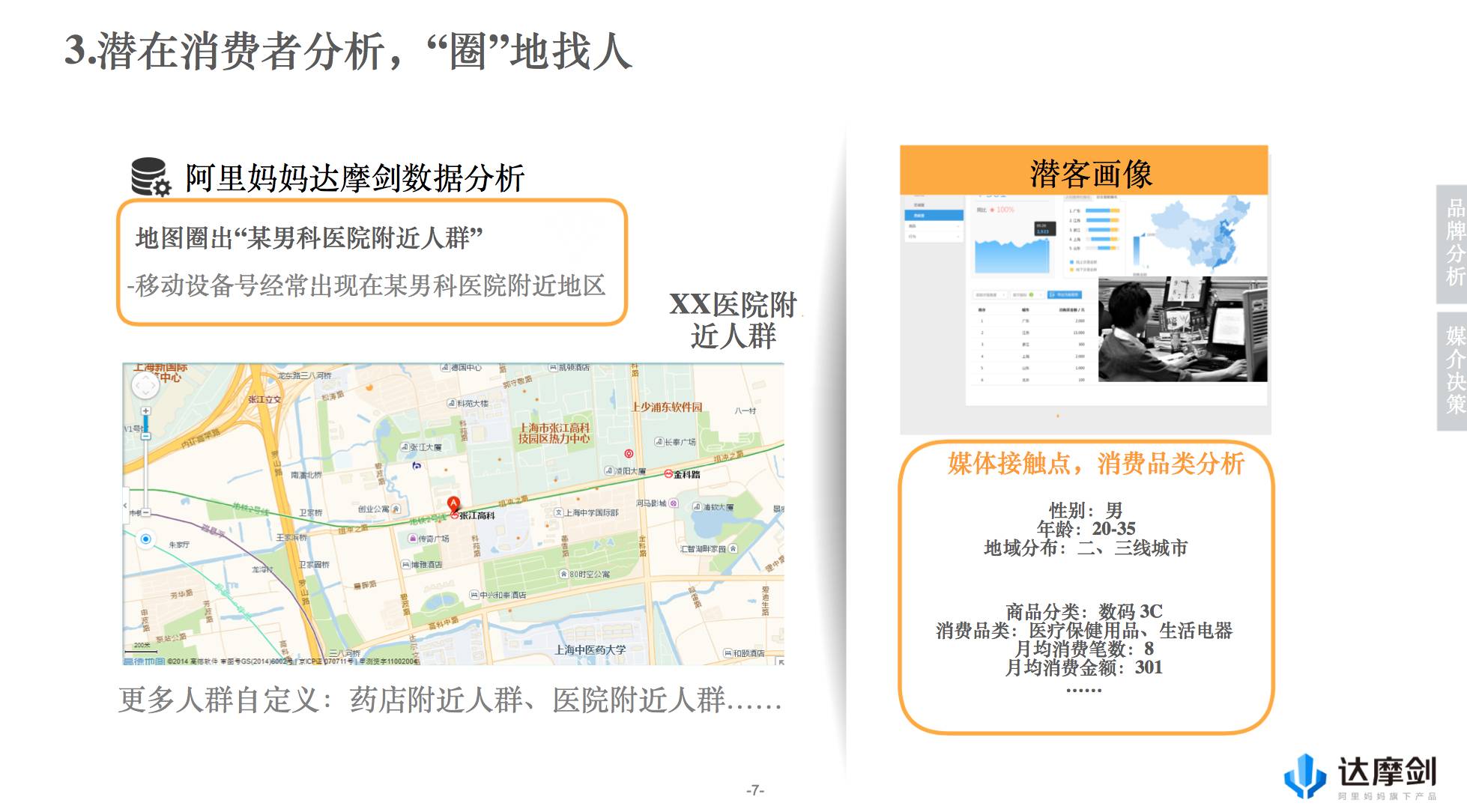Click the 潜客画像 orange header
Image resolution: width=1467 pixels, height=812 pixels.
pos(1084,172)
